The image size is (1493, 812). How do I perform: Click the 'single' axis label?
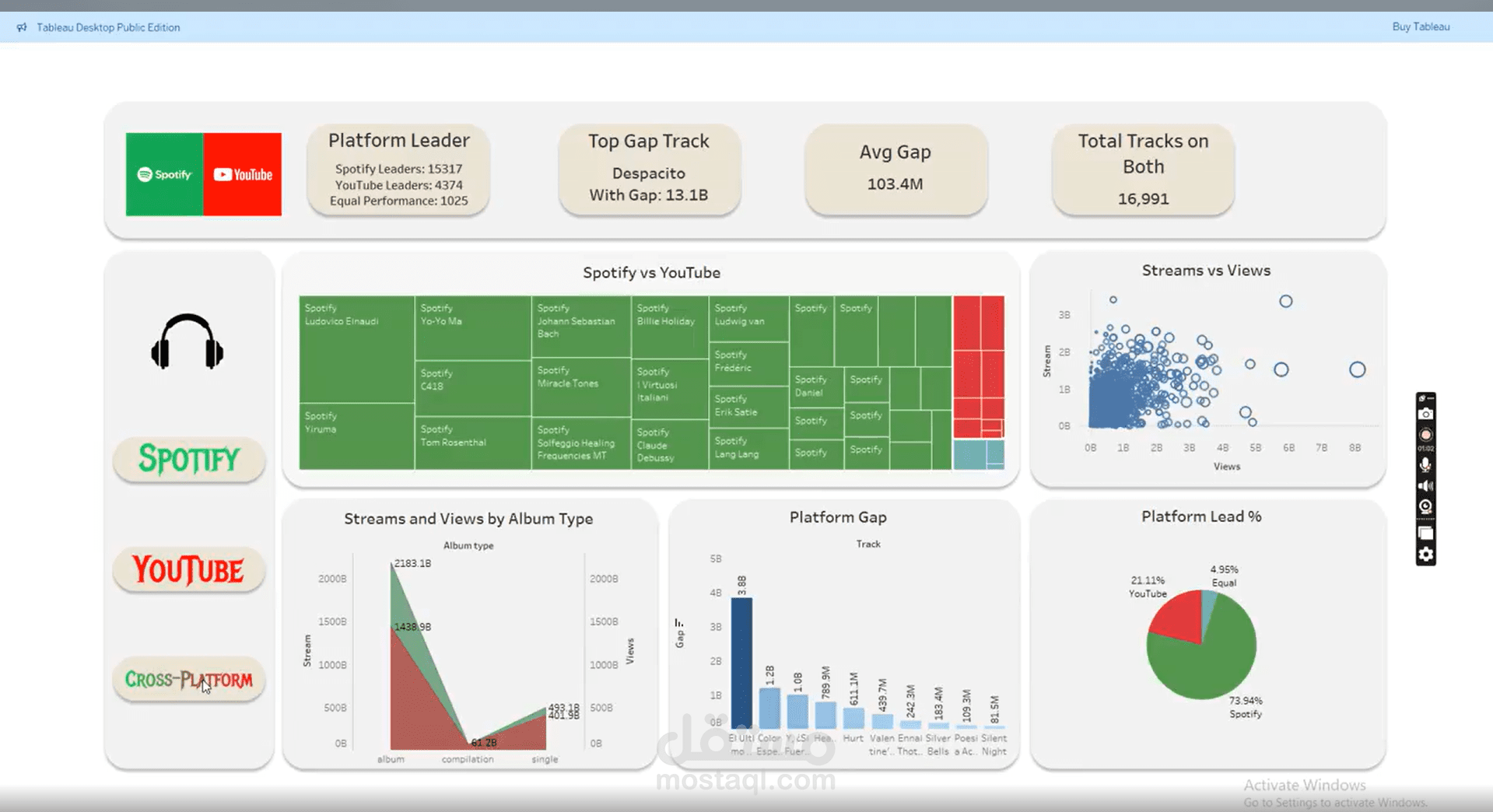pyautogui.click(x=545, y=759)
